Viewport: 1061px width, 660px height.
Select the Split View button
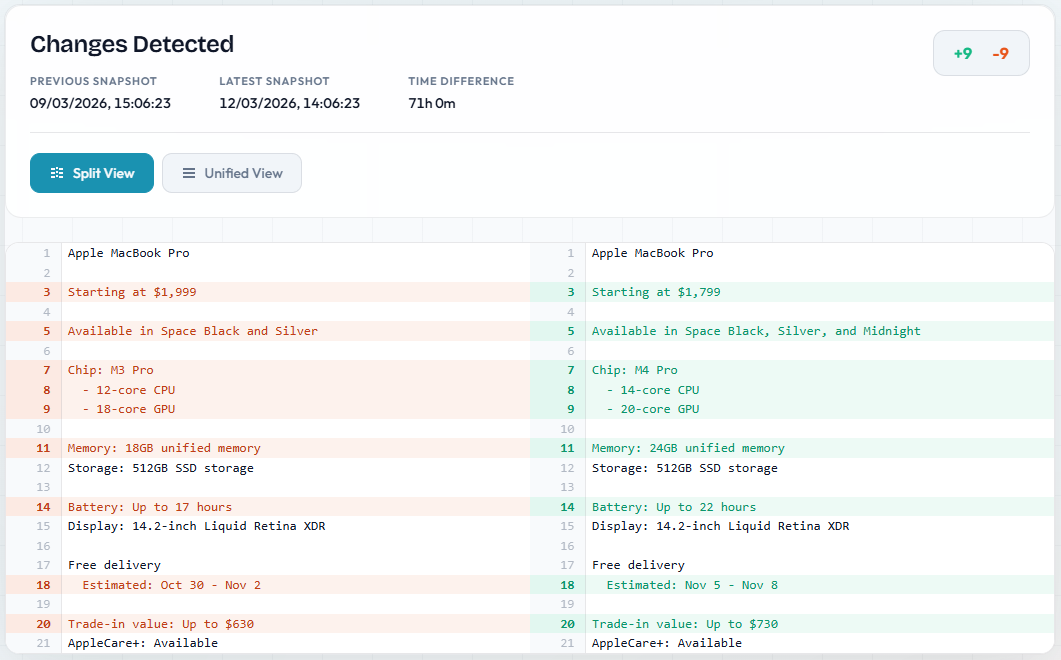(92, 173)
